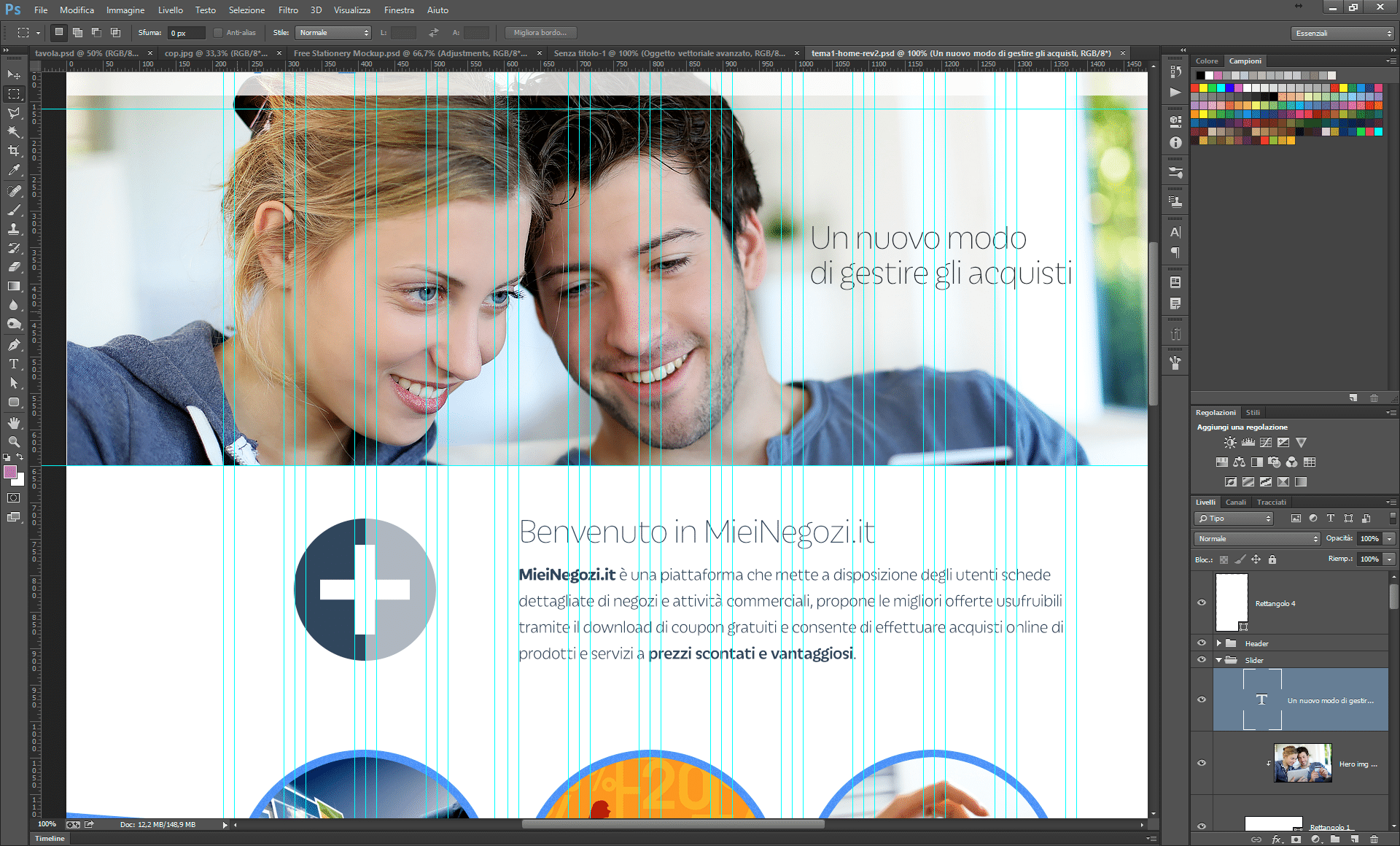Select the Hero img layer thumbnail

(x=1302, y=763)
